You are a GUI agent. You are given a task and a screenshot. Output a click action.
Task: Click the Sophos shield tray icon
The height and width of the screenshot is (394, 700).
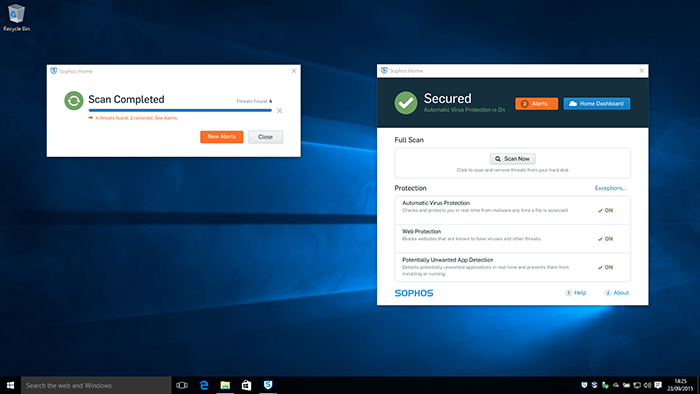pos(584,385)
